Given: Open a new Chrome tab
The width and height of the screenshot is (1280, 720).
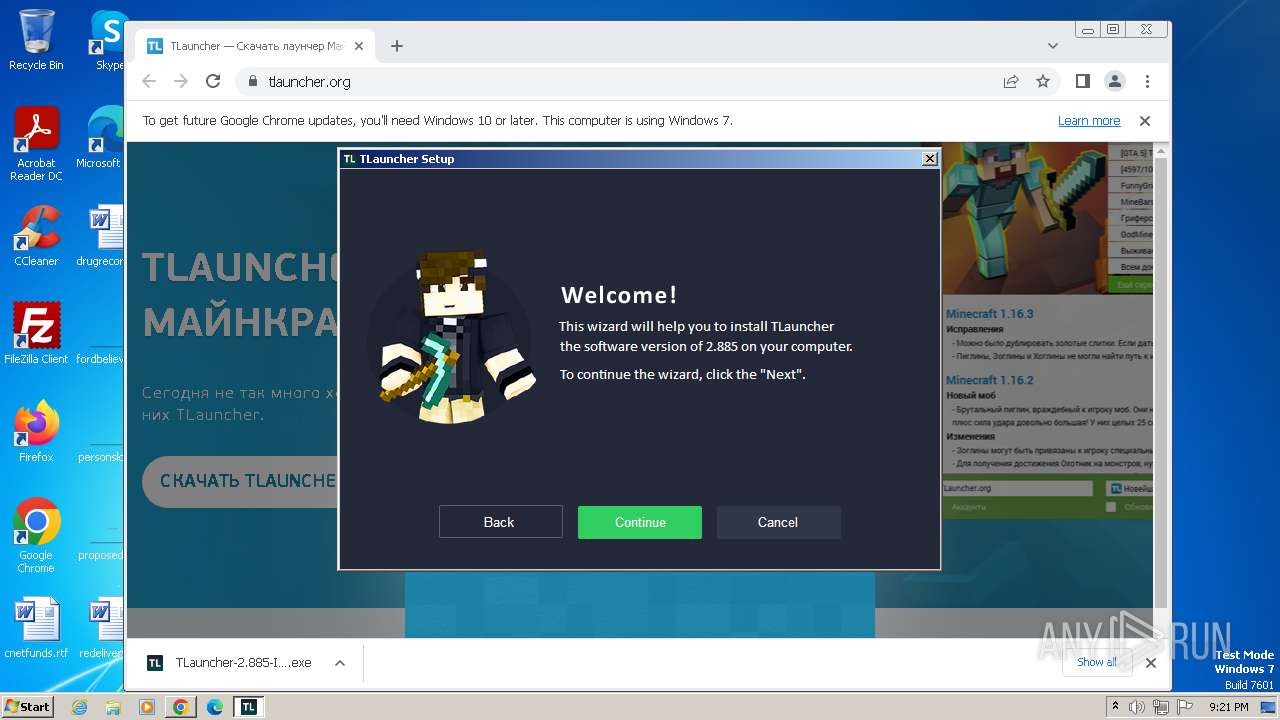Looking at the screenshot, I should tap(397, 46).
